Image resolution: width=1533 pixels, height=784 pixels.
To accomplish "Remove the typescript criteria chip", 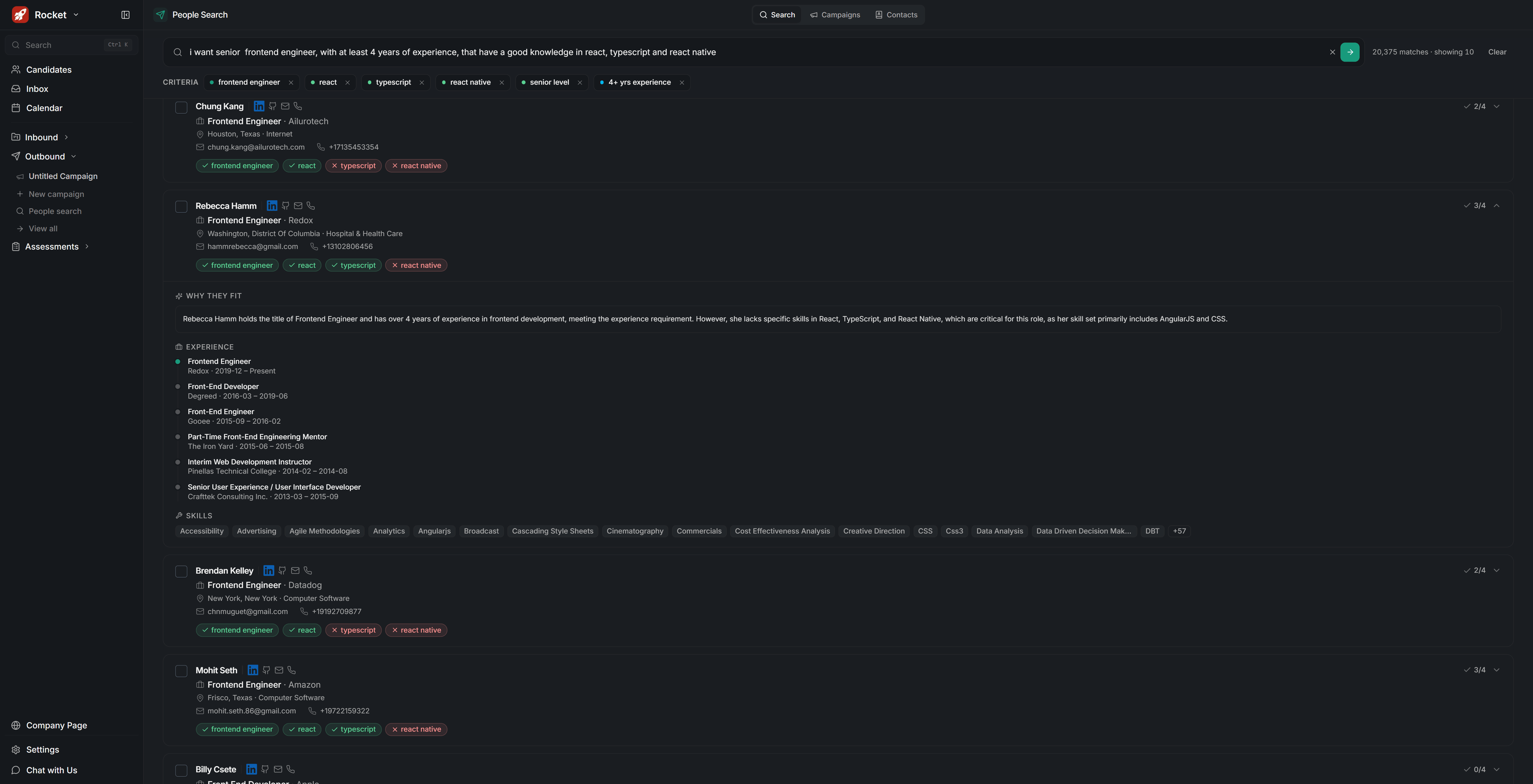I will click(422, 83).
